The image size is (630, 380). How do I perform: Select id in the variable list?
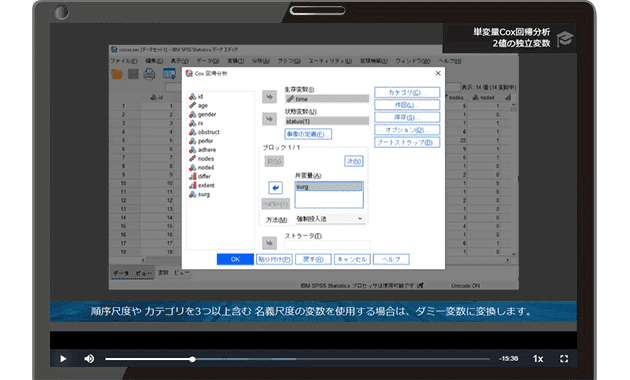tap(200, 96)
